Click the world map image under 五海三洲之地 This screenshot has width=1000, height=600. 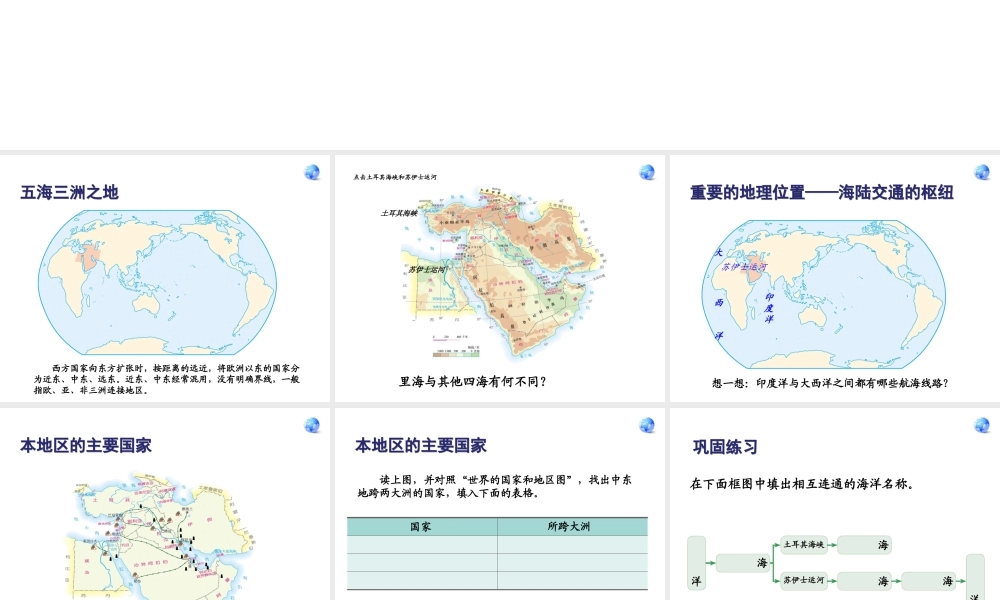[x=158, y=282]
